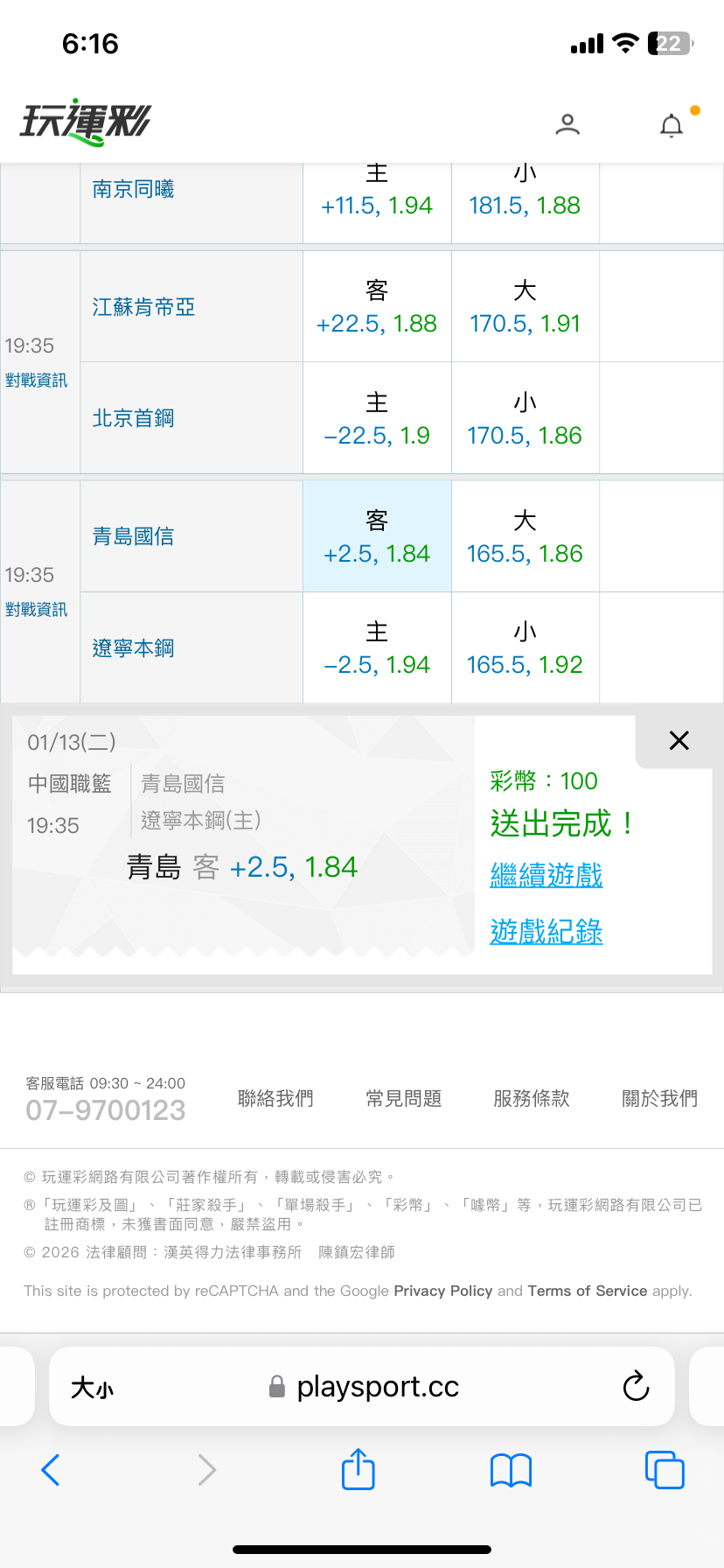Open 對戰資訊 for 青島國信 game
The width and height of the screenshot is (724, 1568).
tap(37, 609)
